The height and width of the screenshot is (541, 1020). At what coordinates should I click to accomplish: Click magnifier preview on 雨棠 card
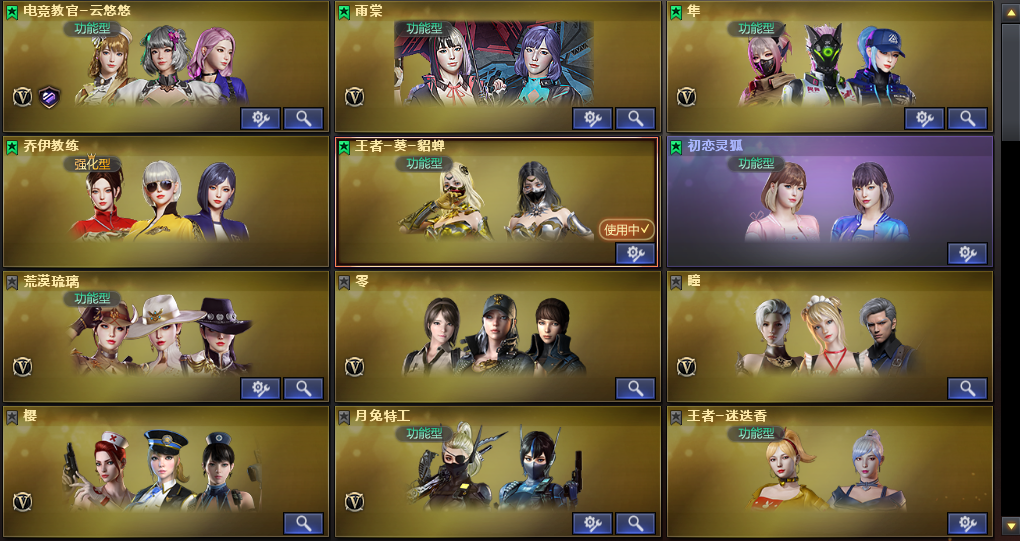635,118
